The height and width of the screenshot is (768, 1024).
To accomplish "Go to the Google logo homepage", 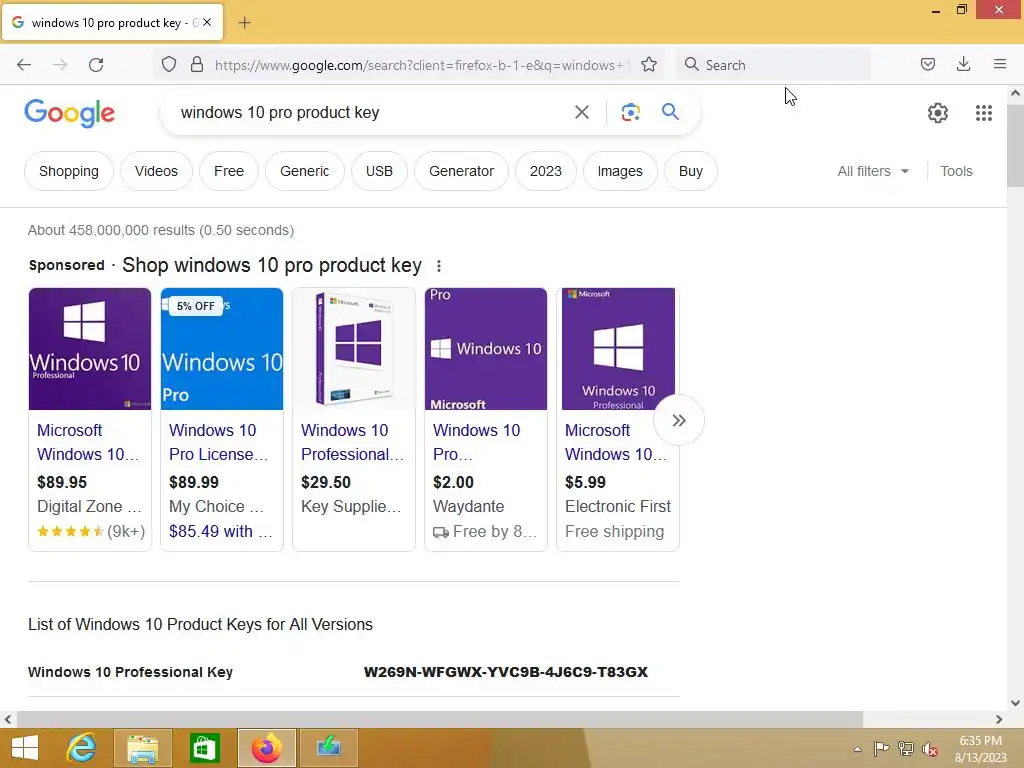I will 70,113.
